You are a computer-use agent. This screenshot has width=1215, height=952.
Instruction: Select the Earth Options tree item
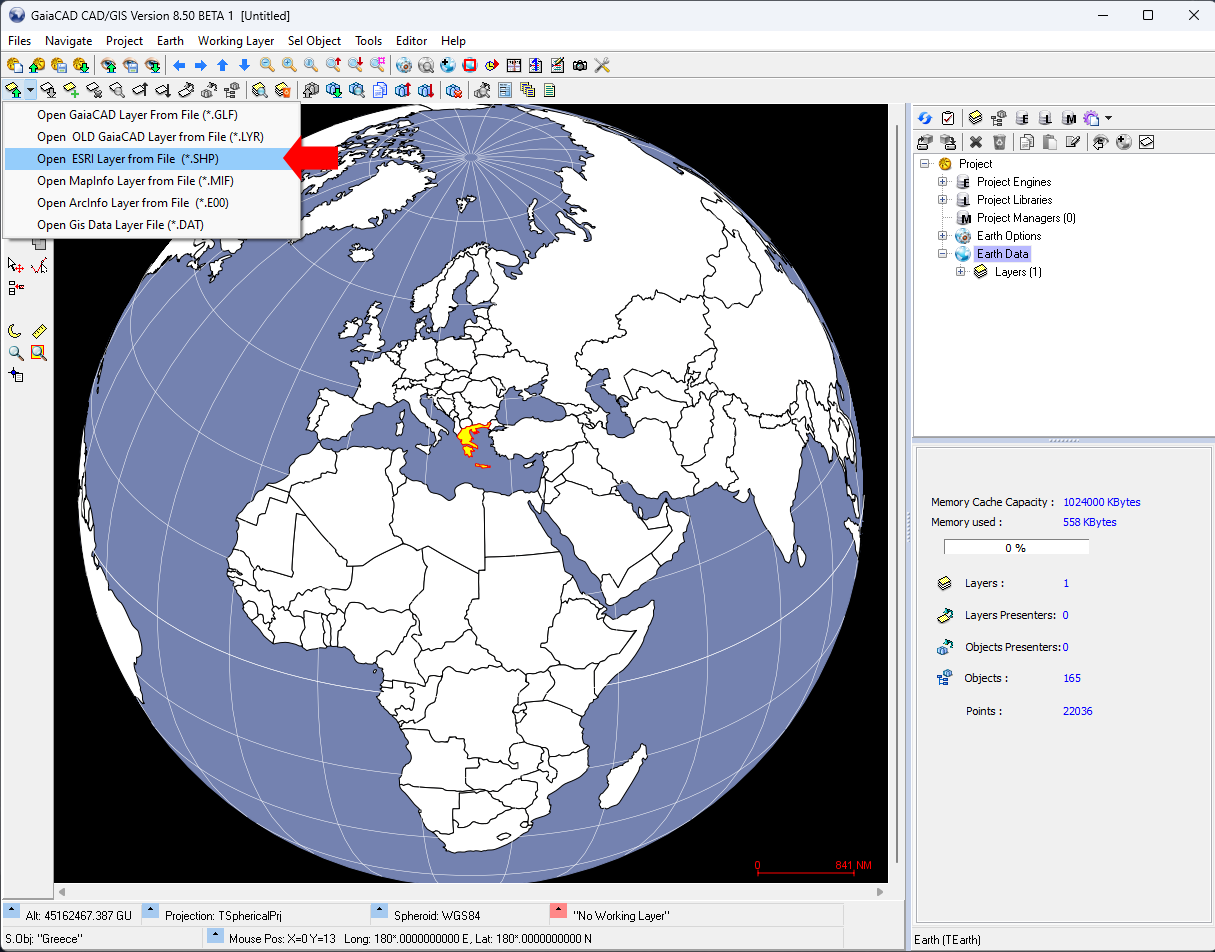pos(1008,236)
